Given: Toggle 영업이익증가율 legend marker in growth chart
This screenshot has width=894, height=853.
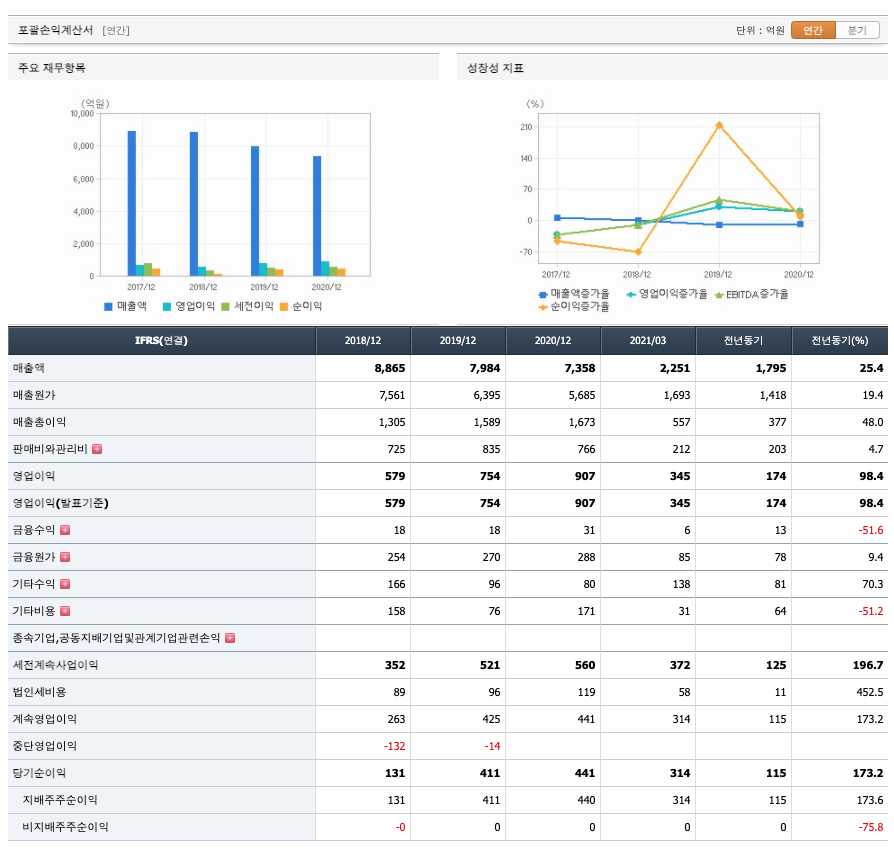Looking at the screenshot, I should click(631, 294).
